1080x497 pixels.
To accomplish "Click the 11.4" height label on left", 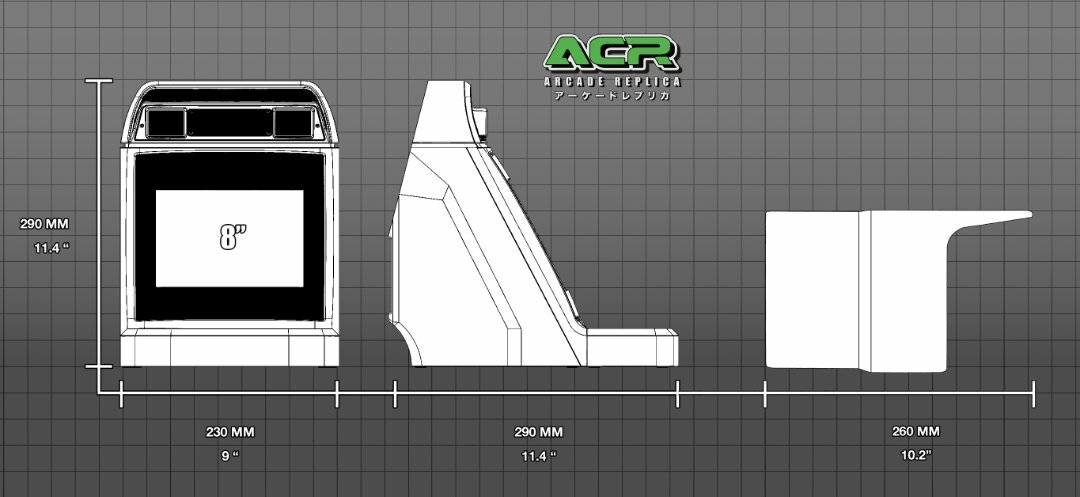I will 45,248.
